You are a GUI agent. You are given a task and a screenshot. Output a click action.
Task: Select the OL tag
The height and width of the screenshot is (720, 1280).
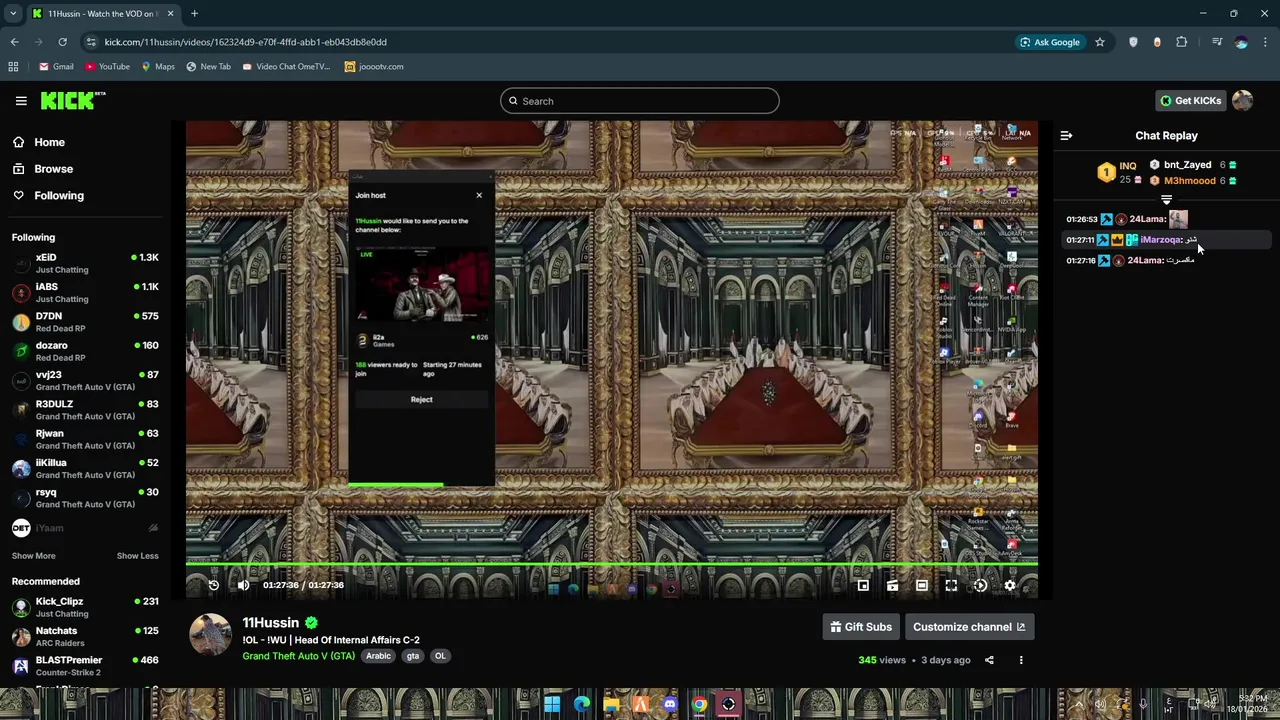pyautogui.click(x=440, y=656)
